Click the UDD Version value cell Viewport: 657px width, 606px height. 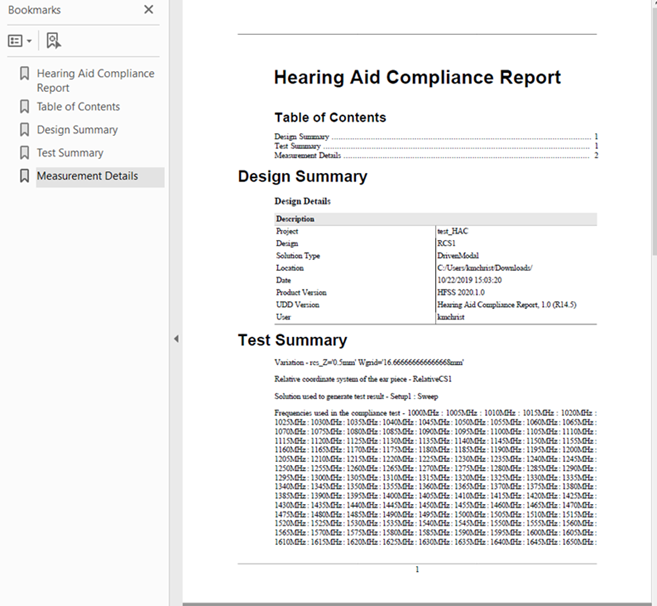[507, 305]
